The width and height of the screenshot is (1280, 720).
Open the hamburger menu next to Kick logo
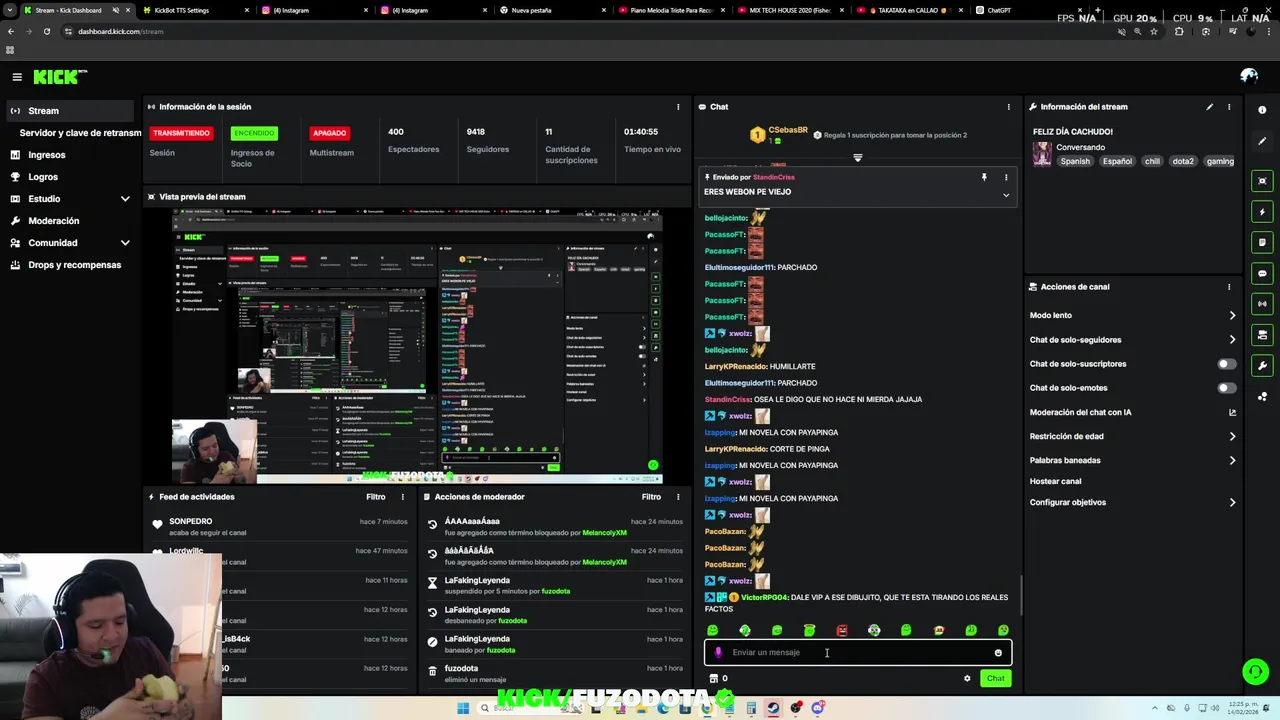click(17, 77)
